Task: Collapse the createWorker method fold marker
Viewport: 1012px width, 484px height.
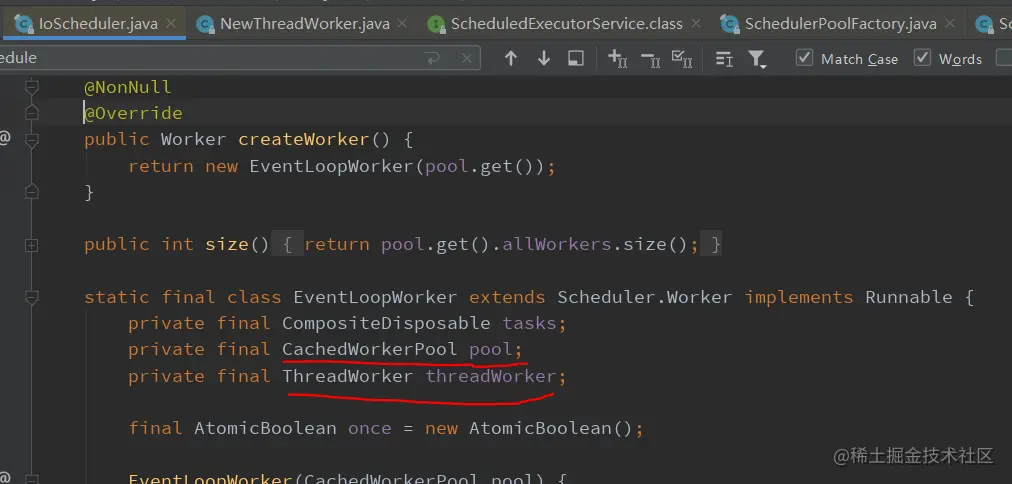Action: coord(31,139)
